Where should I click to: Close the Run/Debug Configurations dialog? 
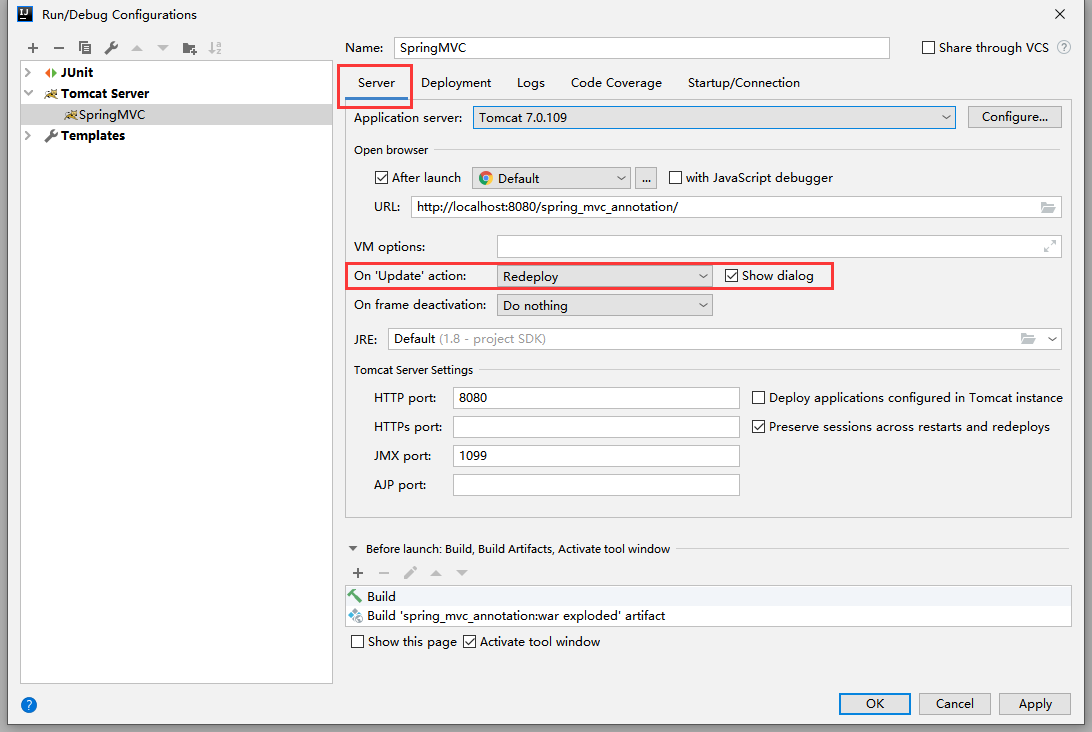[1059, 14]
